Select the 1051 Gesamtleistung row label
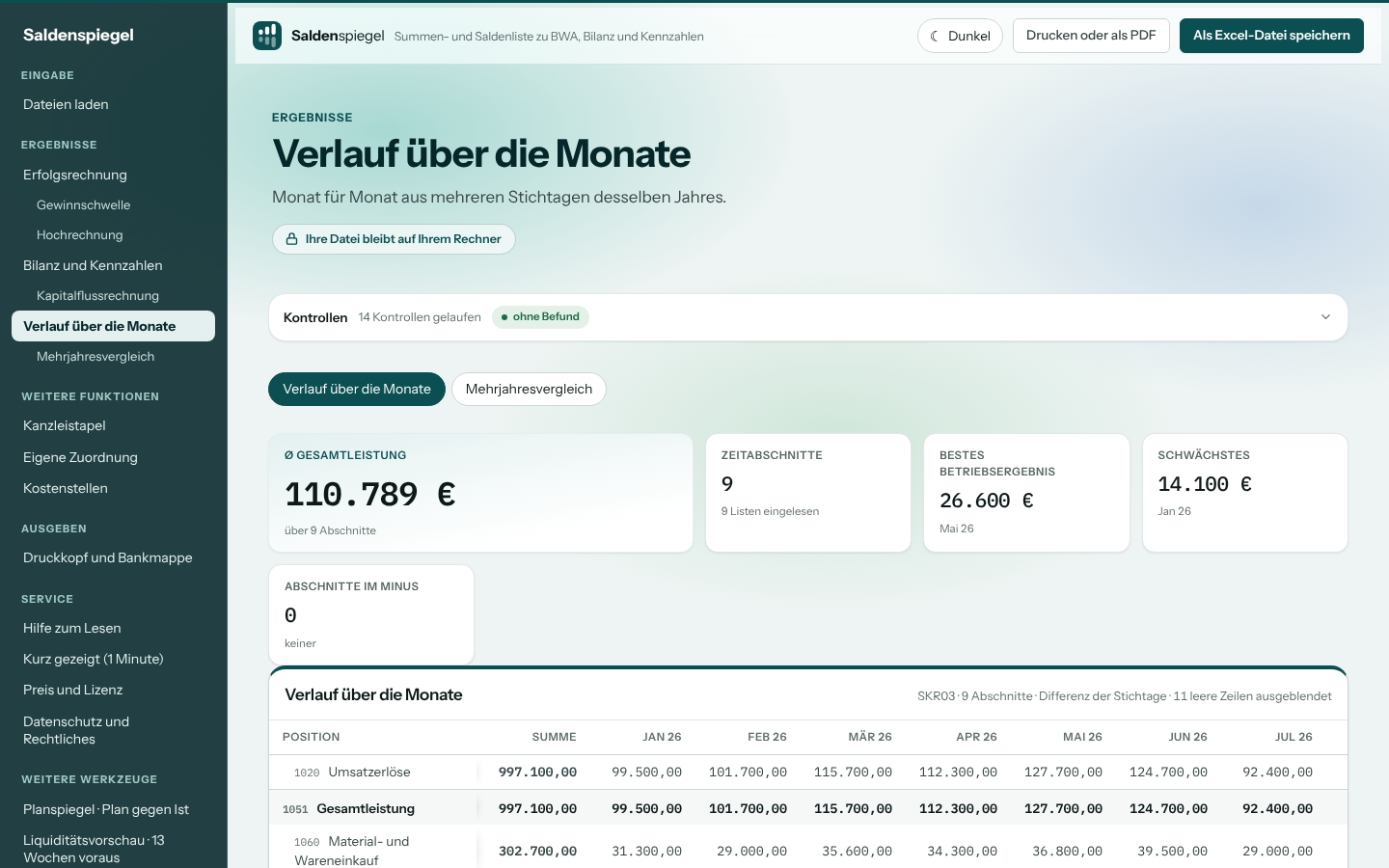The width and height of the screenshot is (1389, 868). pos(348,809)
